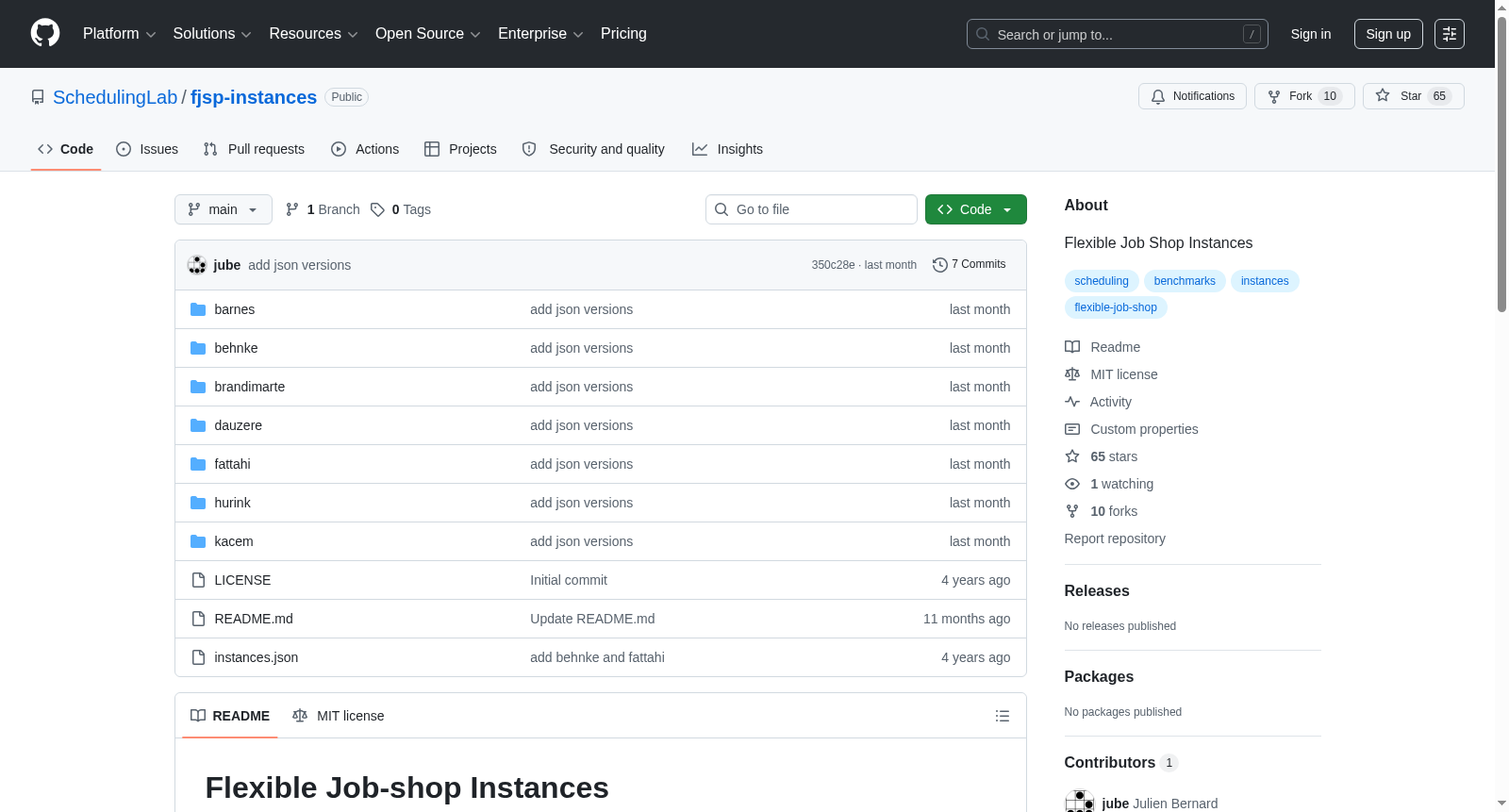This screenshot has height=812, width=1509.
Task: Star the repository using the Star button
Action: 1413,96
